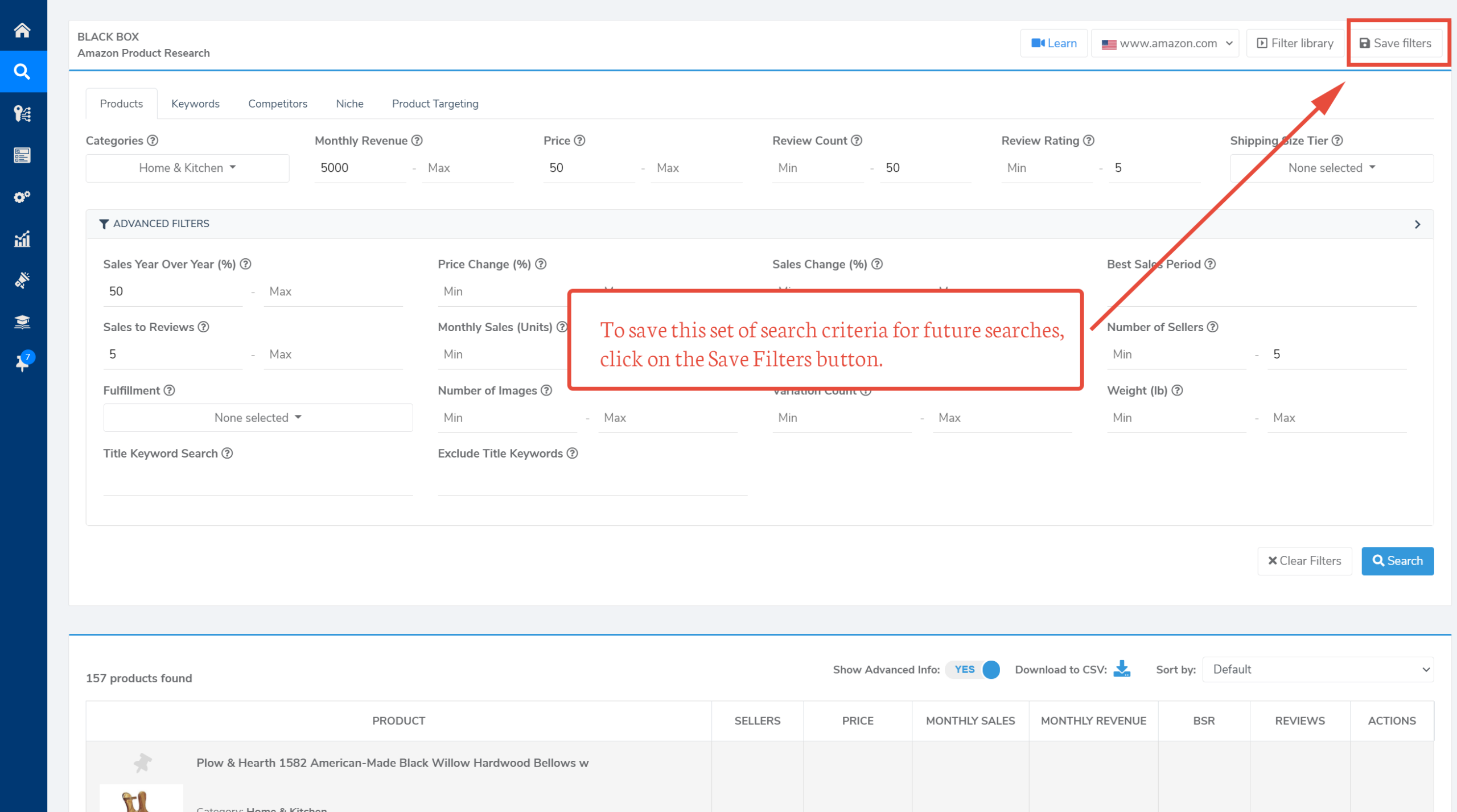The image size is (1457, 812).
Task: Click the Monthly Revenue Max field
Action: tap(467, 168)
